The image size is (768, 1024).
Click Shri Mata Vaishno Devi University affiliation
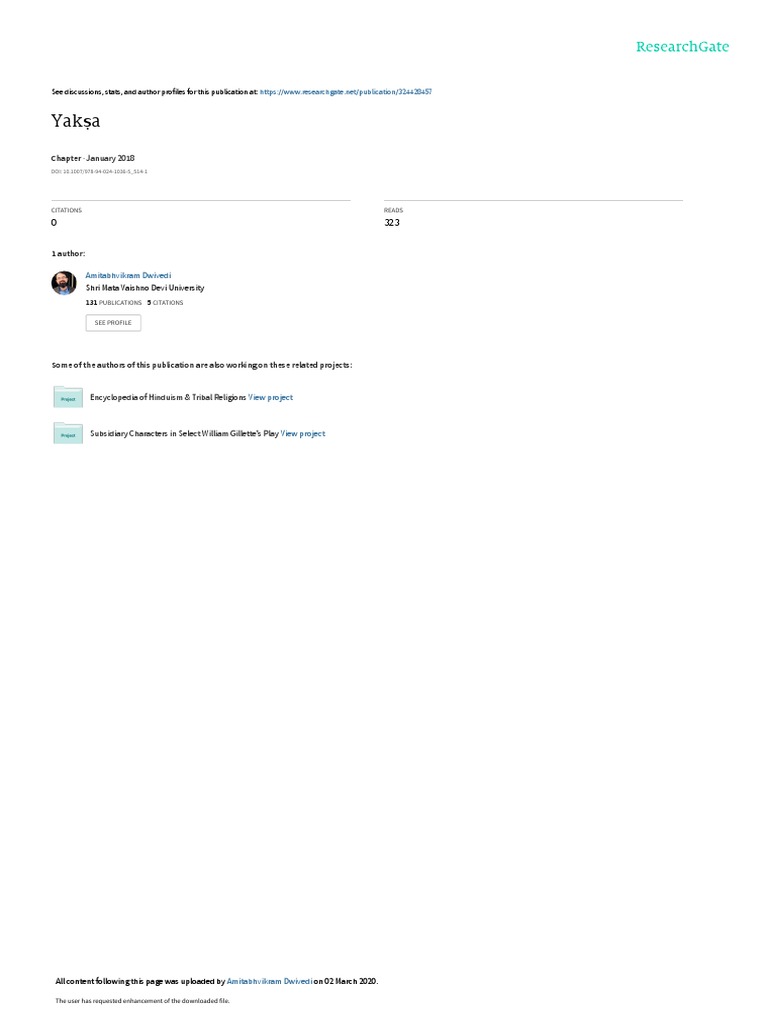[x=145, y=287]
